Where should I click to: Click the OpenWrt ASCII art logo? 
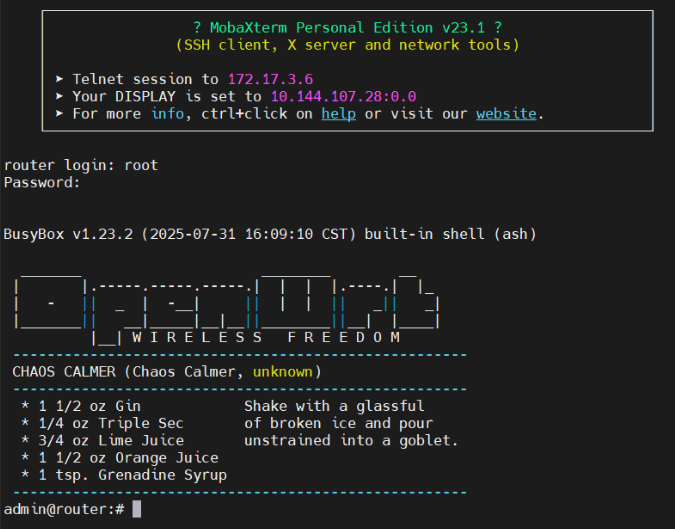coord(227,308)
